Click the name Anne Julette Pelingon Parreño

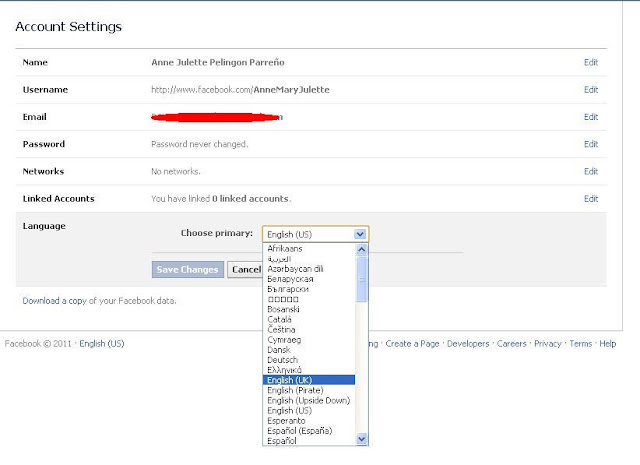(x=218, y=62)
